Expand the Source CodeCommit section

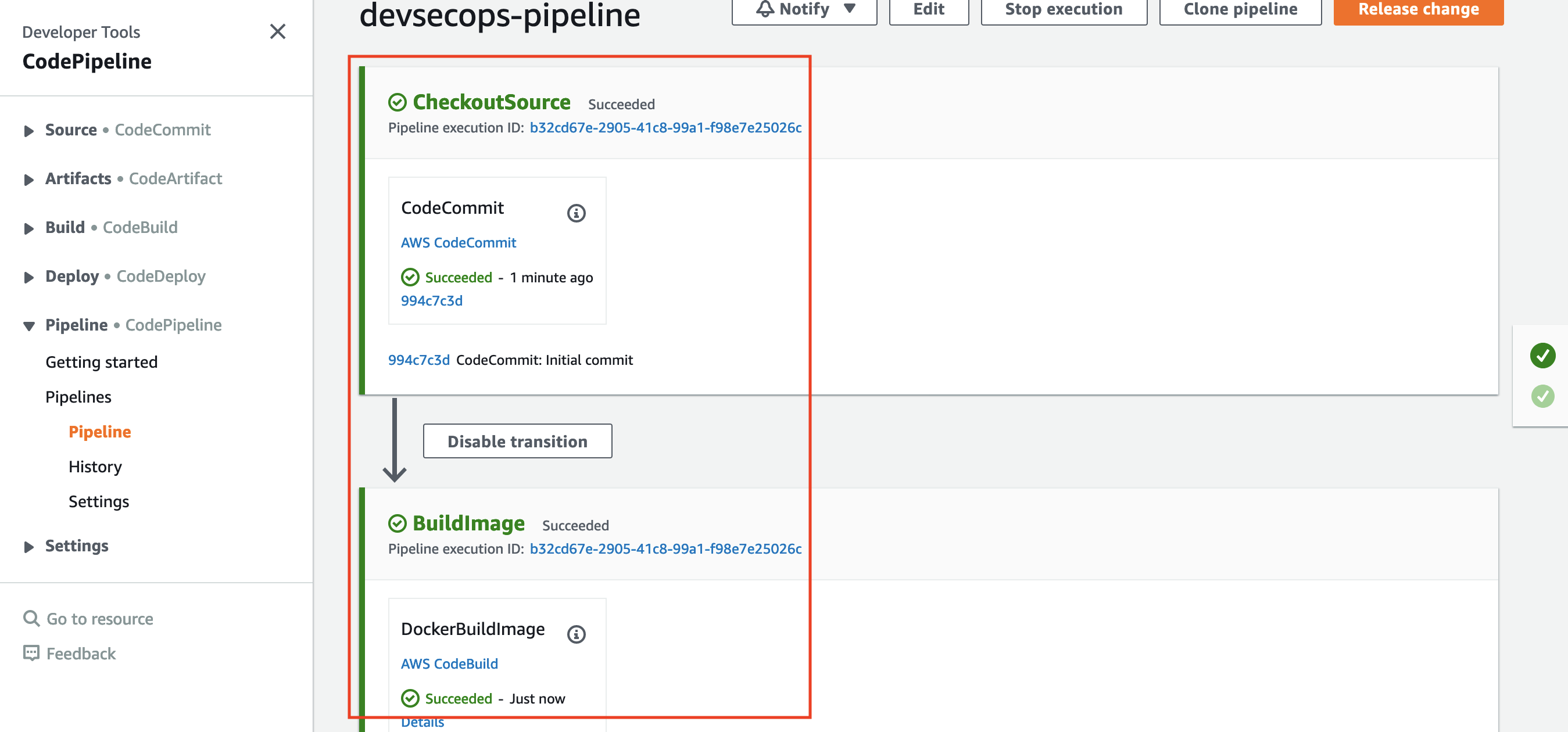(x=28, y=131)
